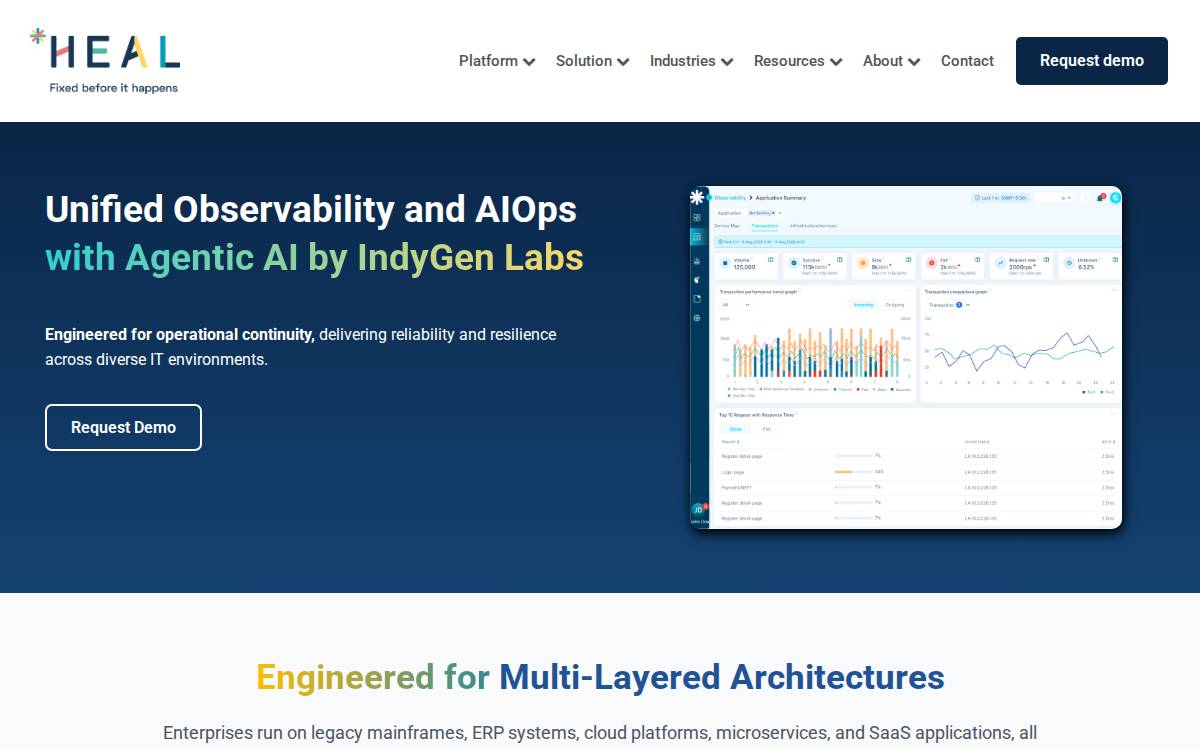Screen dimensions: 1200x750
Task: Expand the Resources menu
Action: click(798, 61)
